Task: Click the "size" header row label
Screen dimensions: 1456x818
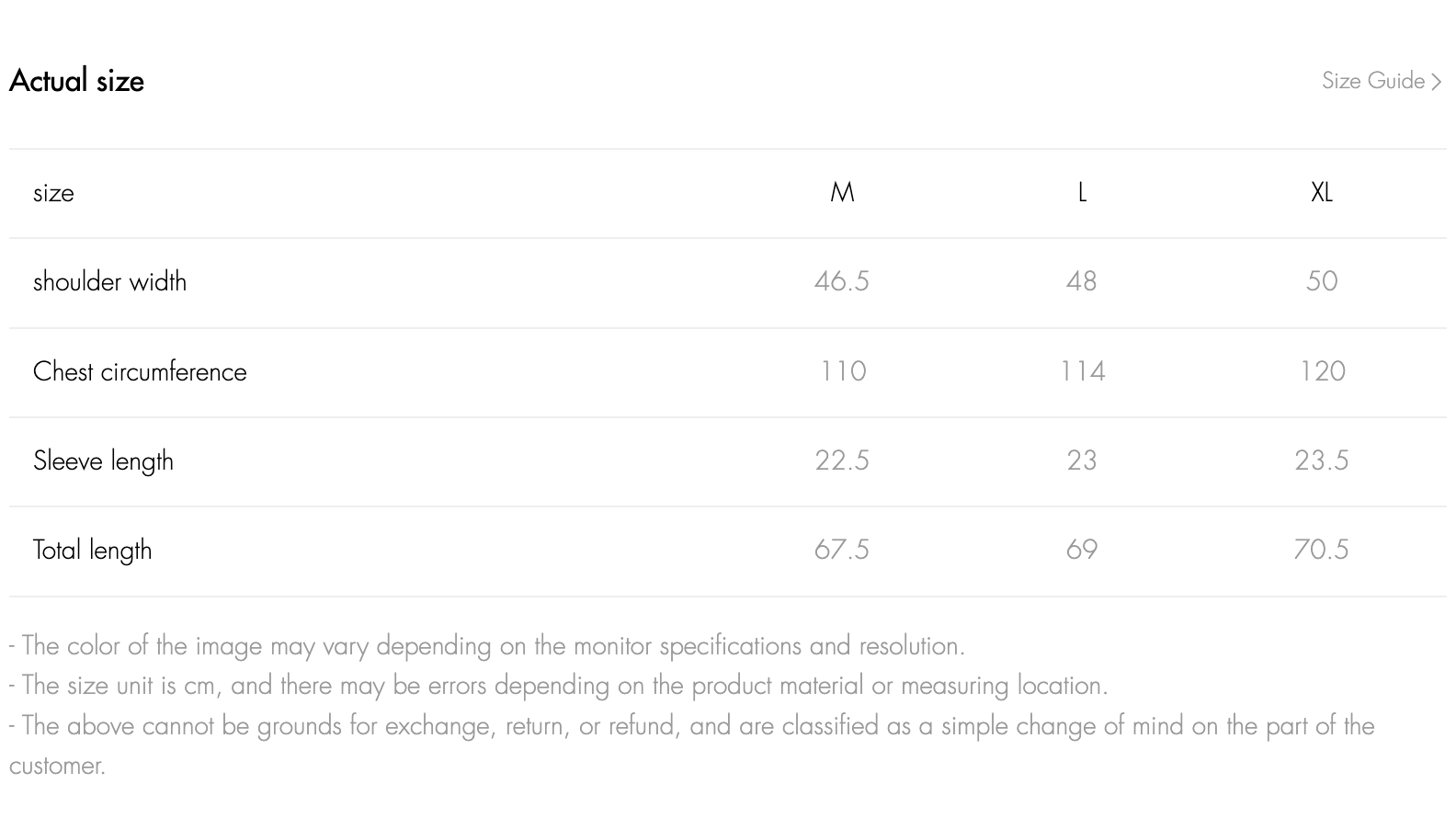Action: 53,193
